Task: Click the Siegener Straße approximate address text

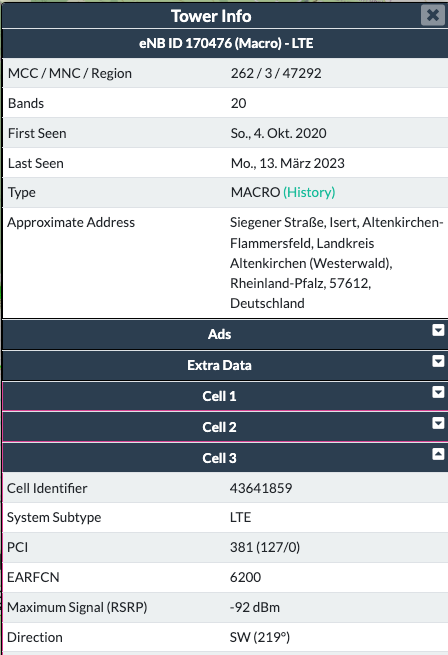Action: pos(336,263)
